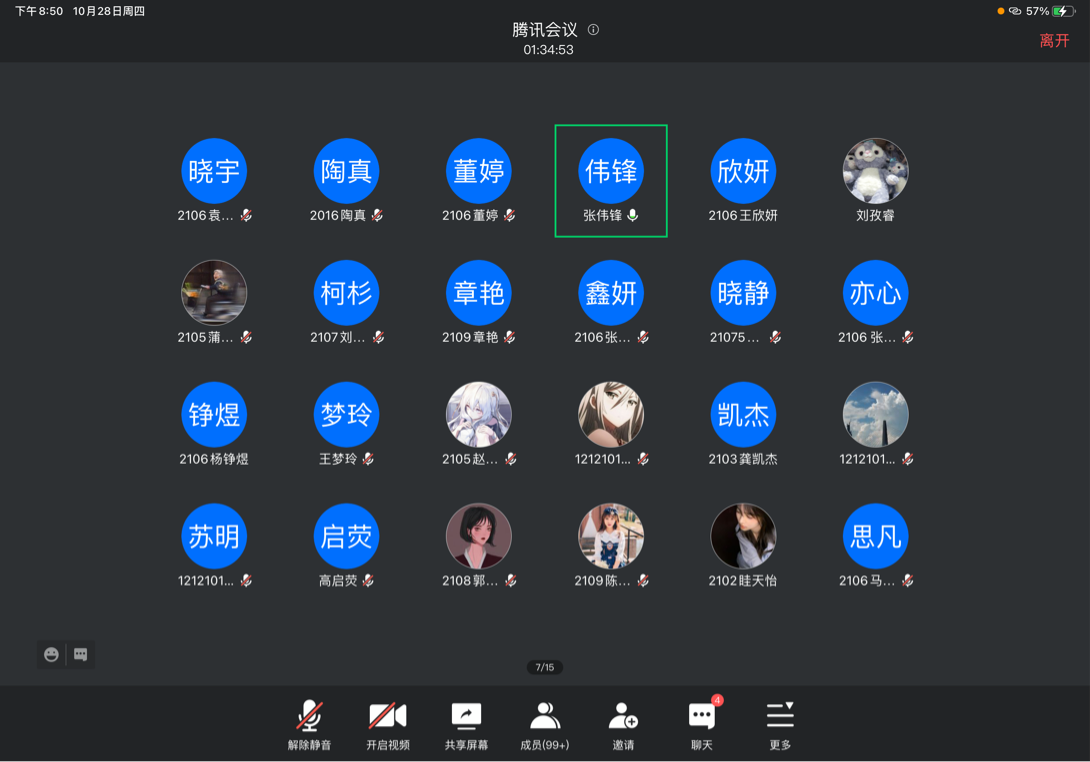Open the 聊天 chat panel
This screenshot has width=1090, height=762.
click(x=701, y=723)
